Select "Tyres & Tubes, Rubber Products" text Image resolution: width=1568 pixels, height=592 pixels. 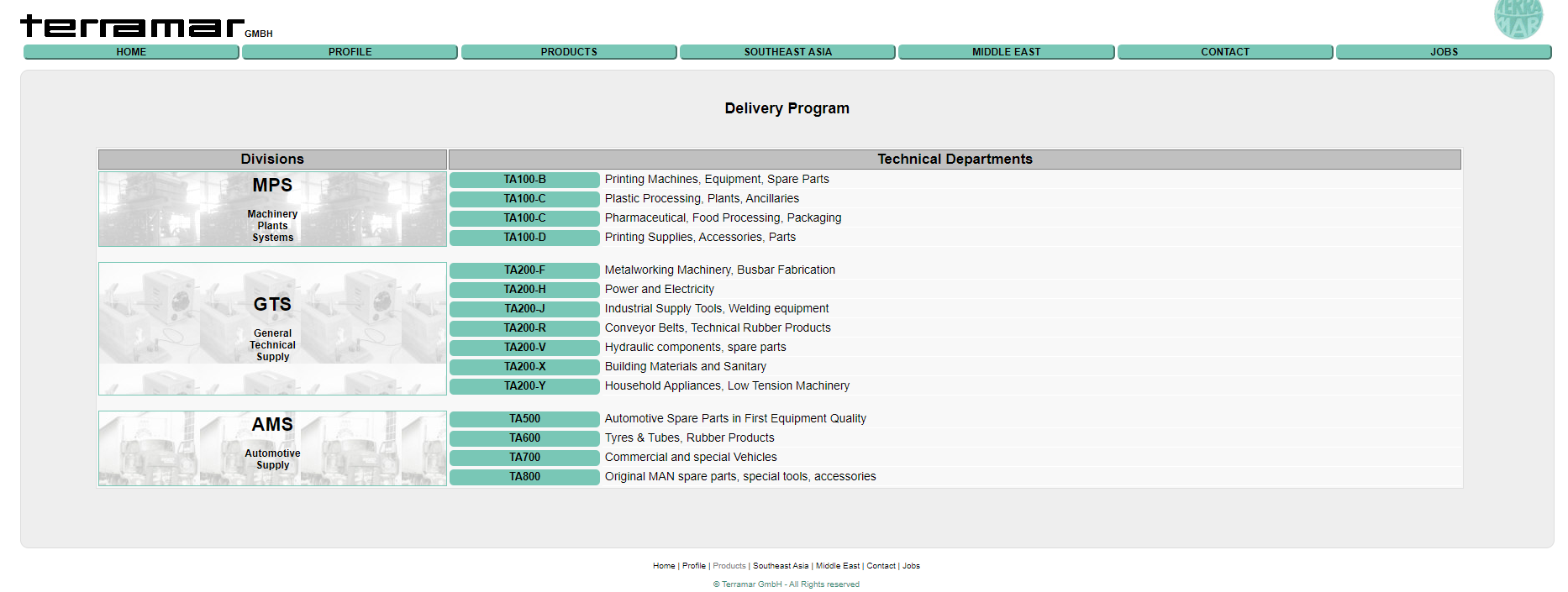point(690,438)
